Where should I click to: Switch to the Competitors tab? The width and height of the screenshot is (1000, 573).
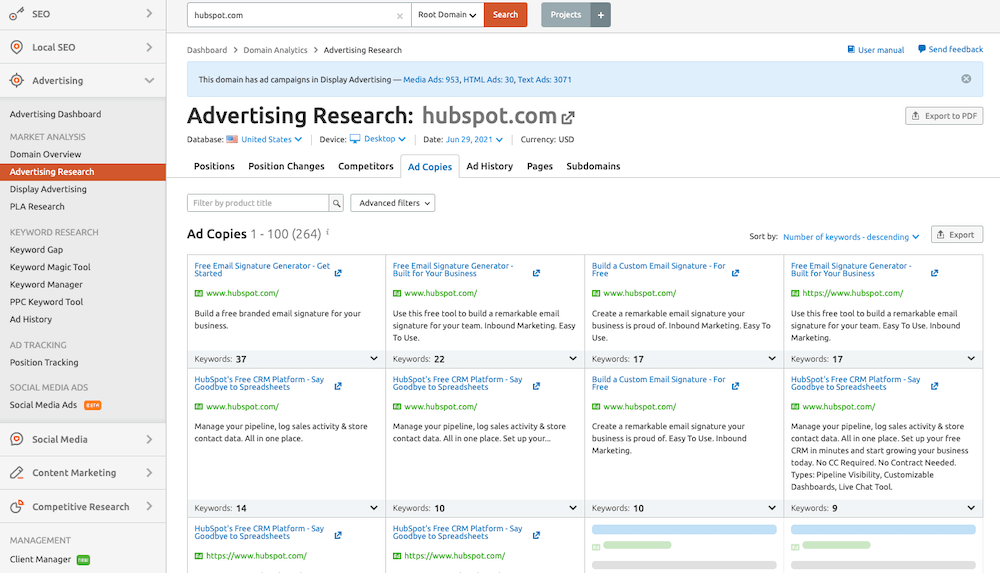click(365, 166)
